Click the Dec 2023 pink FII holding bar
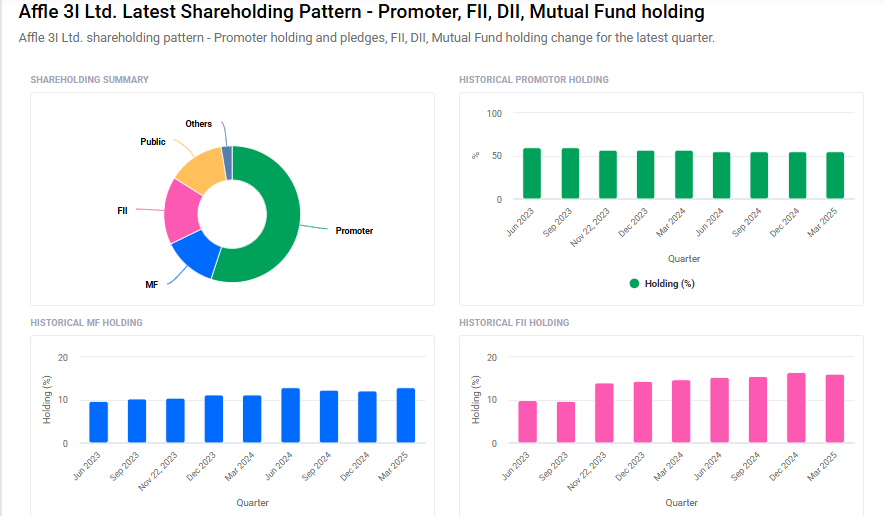The width and height of the screenshot is (884, 516). point(643,412)
